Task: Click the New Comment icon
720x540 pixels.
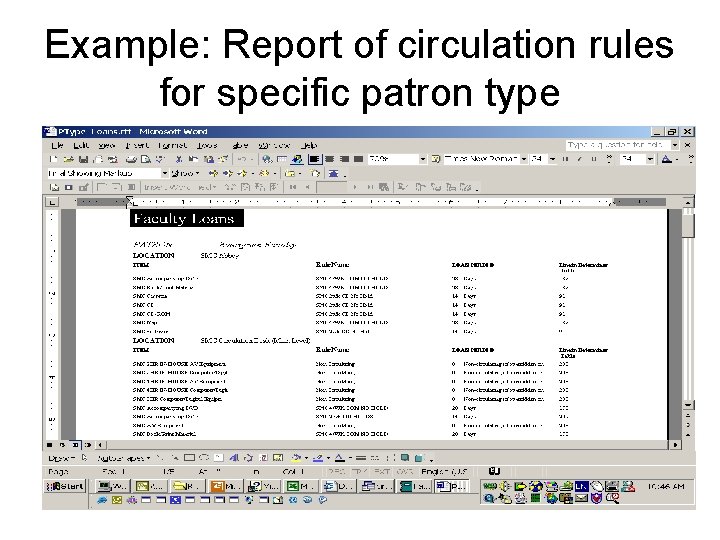Action: 290,174
